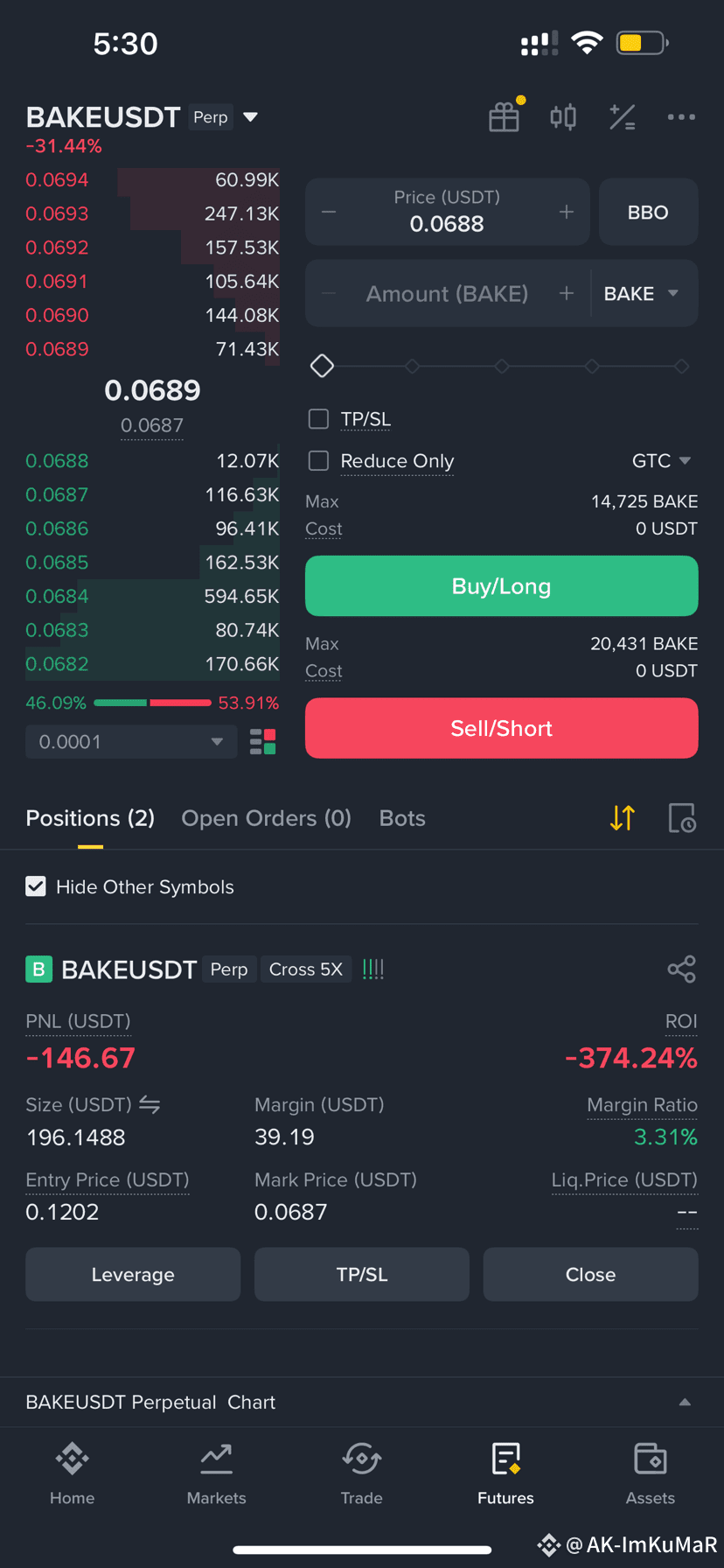Open the BAKEUSDT Perp symbol dropdown

tap(250, 117)
